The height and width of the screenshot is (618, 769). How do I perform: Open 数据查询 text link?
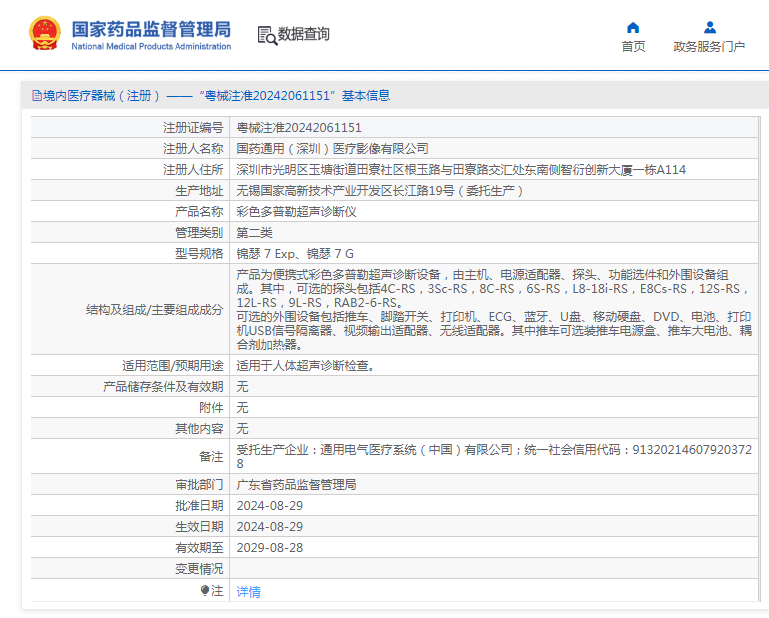304,34
